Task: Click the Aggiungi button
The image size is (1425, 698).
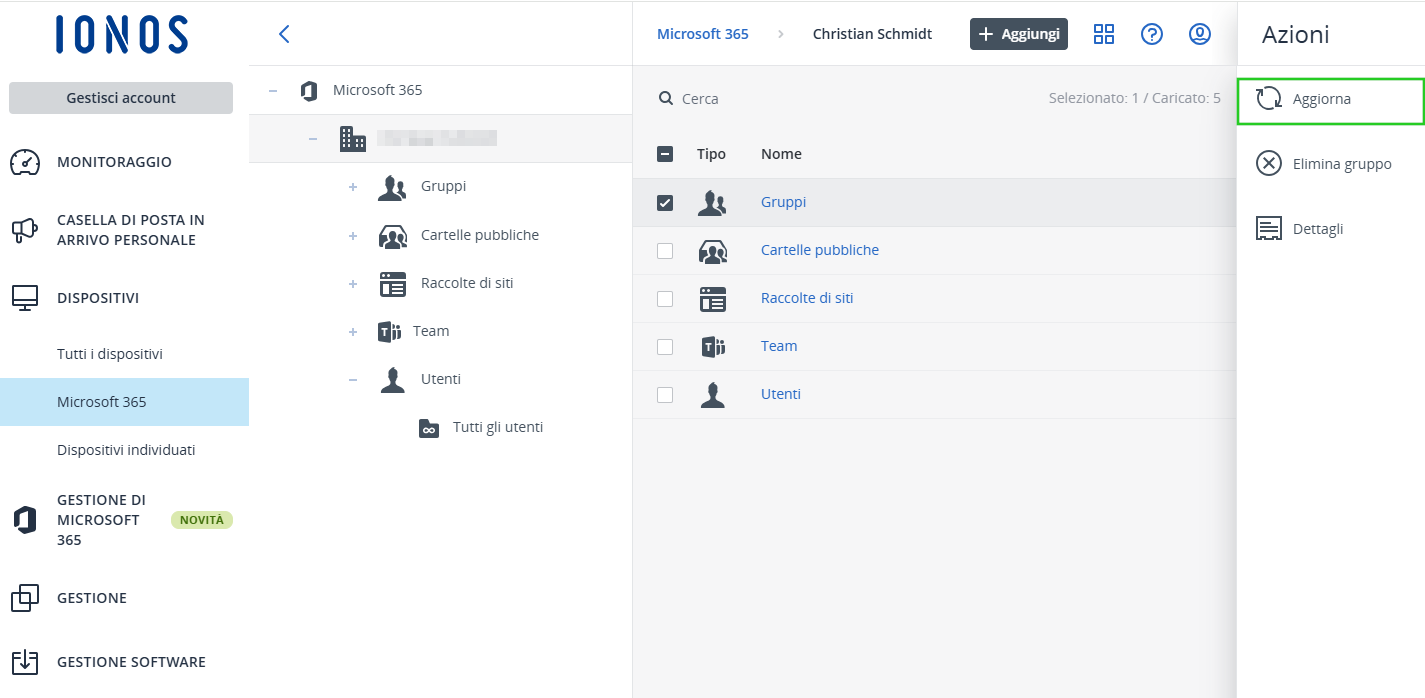Action: 1018,34
